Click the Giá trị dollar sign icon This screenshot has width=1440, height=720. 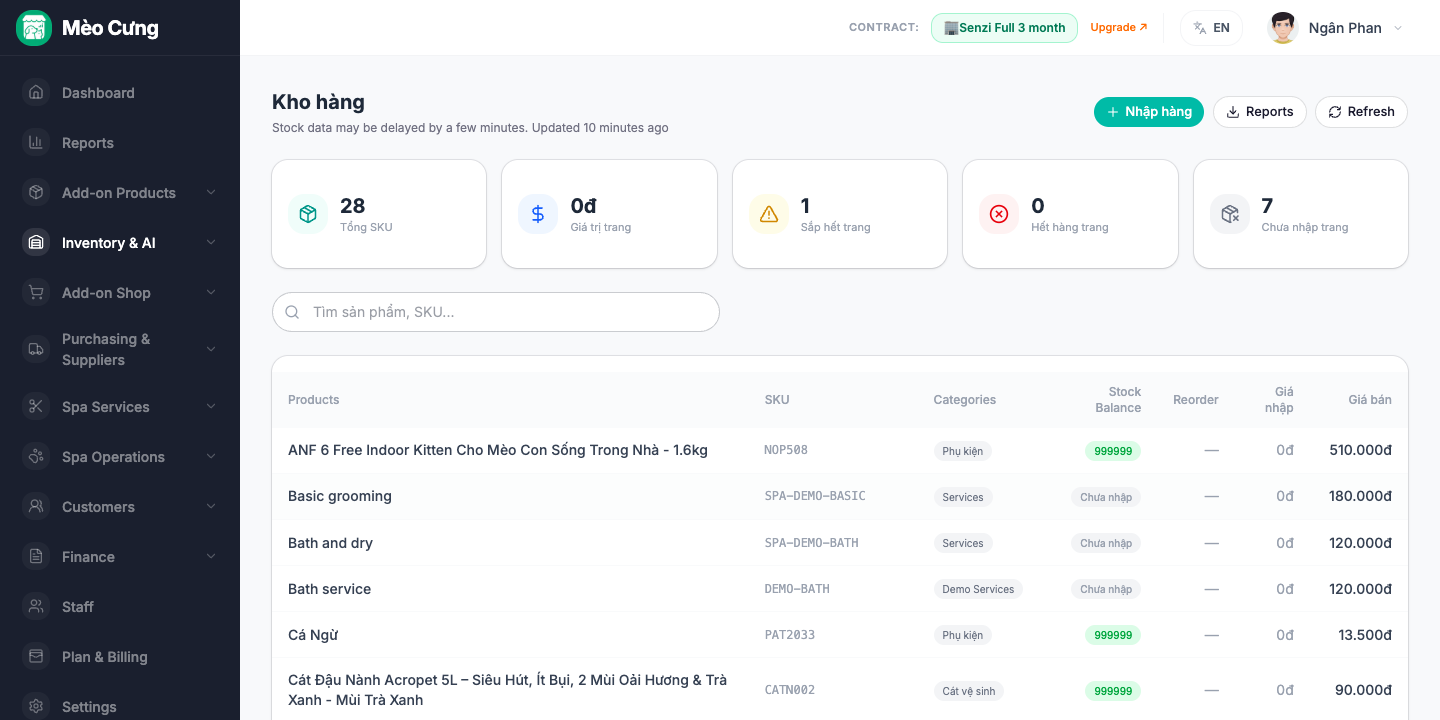(x=538, y=214)
